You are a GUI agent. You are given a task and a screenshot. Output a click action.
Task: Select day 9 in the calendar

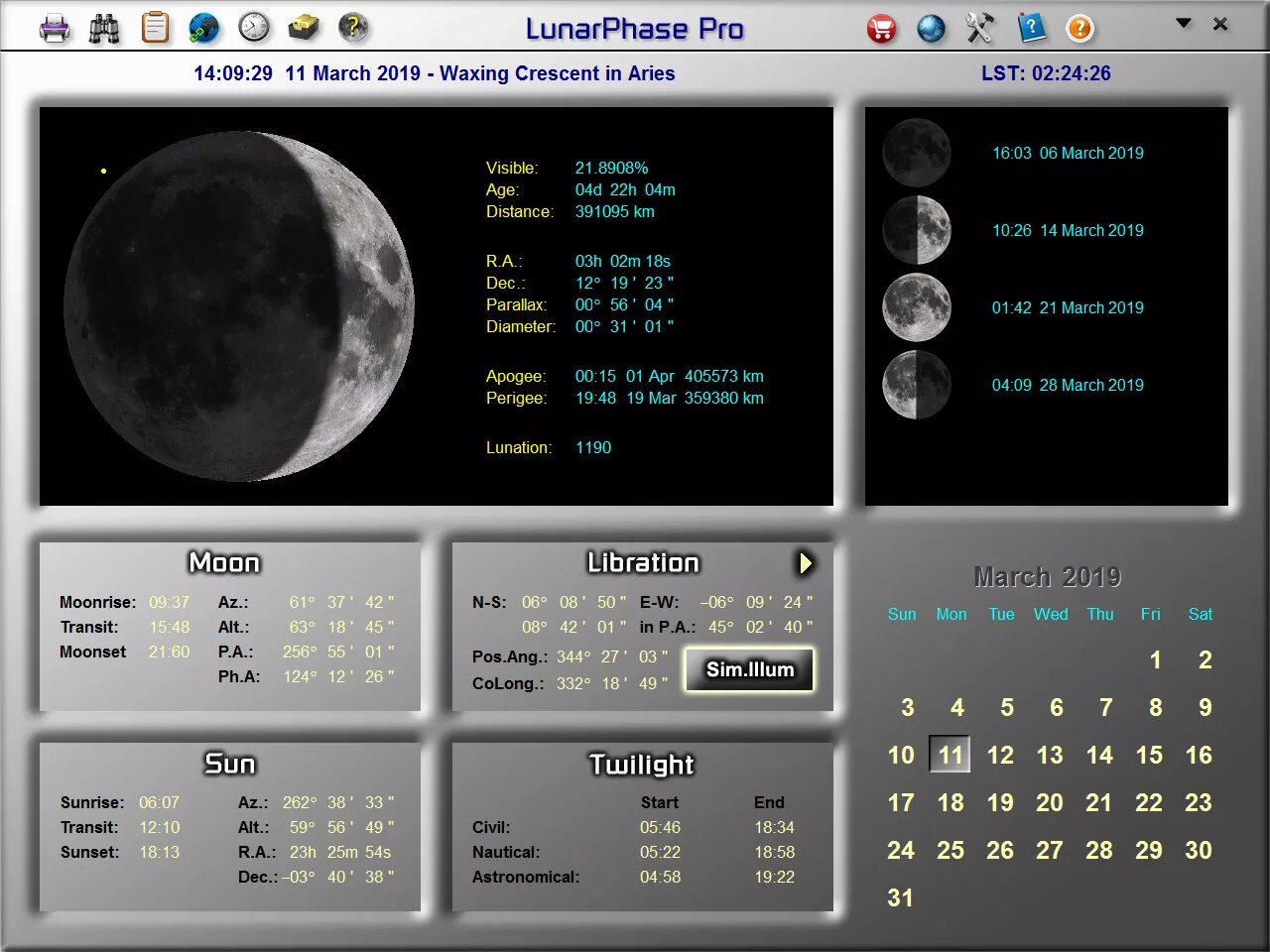click(x=1205, y=707)
